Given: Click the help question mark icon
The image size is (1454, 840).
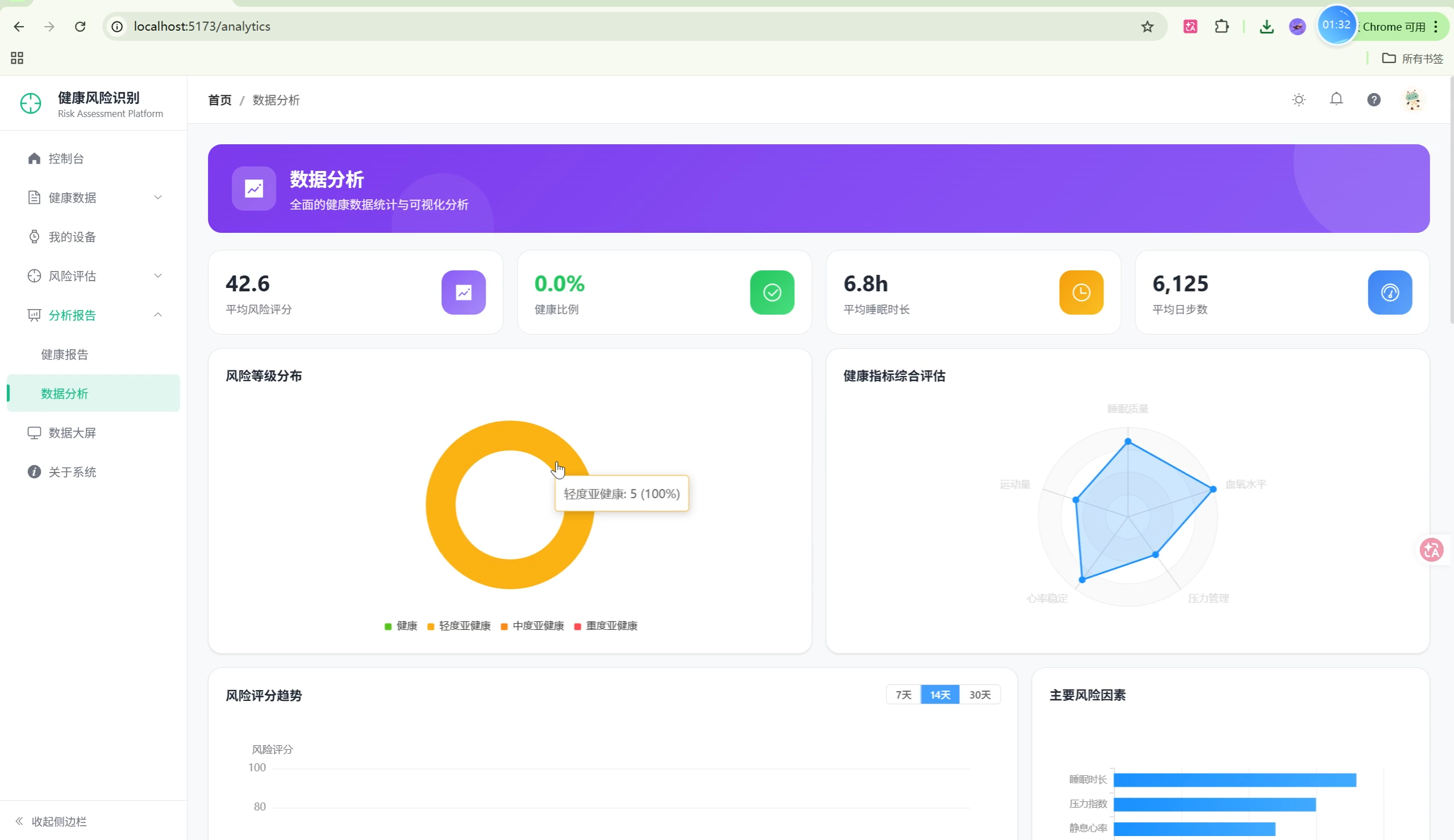Looking at the screenshot, I should coord(1374,100).
